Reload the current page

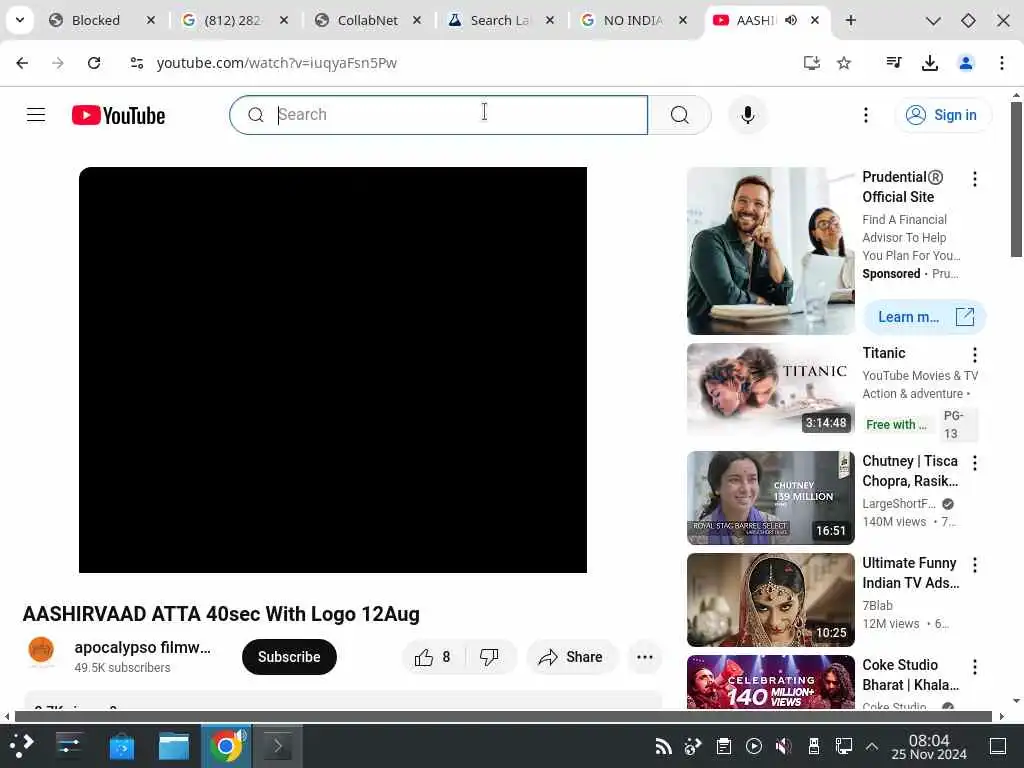[x=94, y=63]
